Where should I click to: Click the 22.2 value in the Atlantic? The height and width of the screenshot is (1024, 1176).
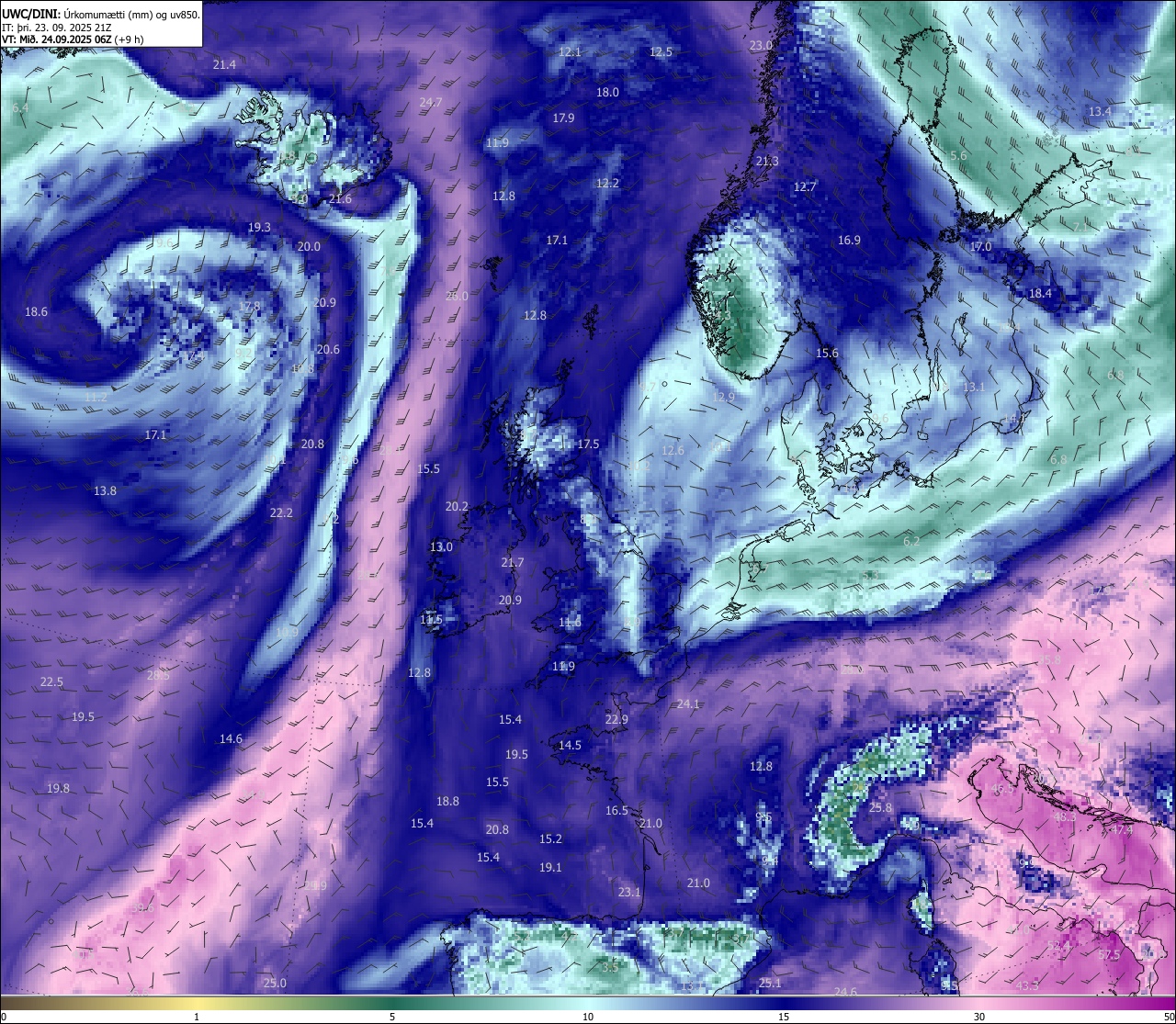point(281,512)
